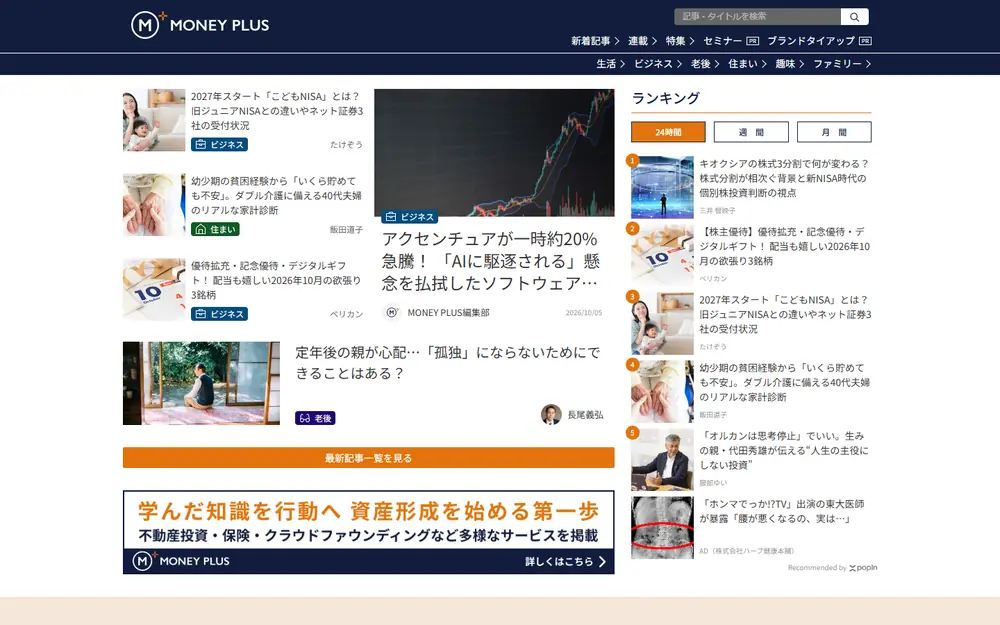
Task: Open 特集 menu item
Action: tap(680, 41)
